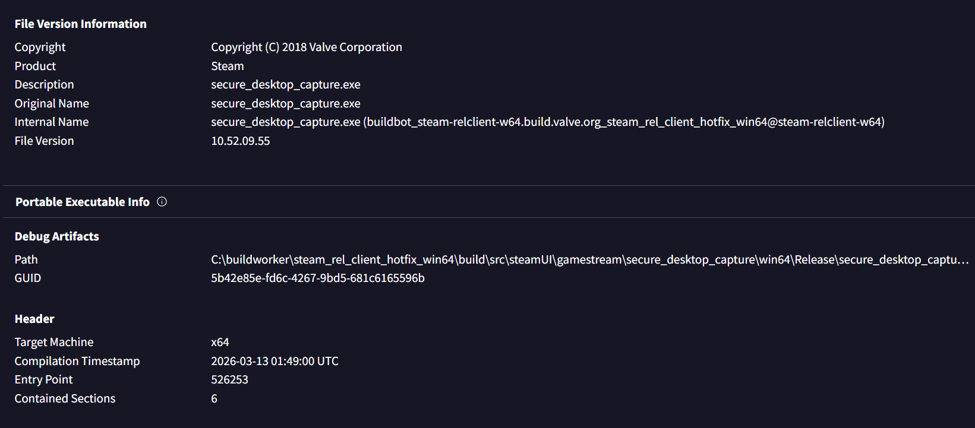Click the Portable Executable Info heading
Screen dimensions: 975x428
tap(82, 202)
